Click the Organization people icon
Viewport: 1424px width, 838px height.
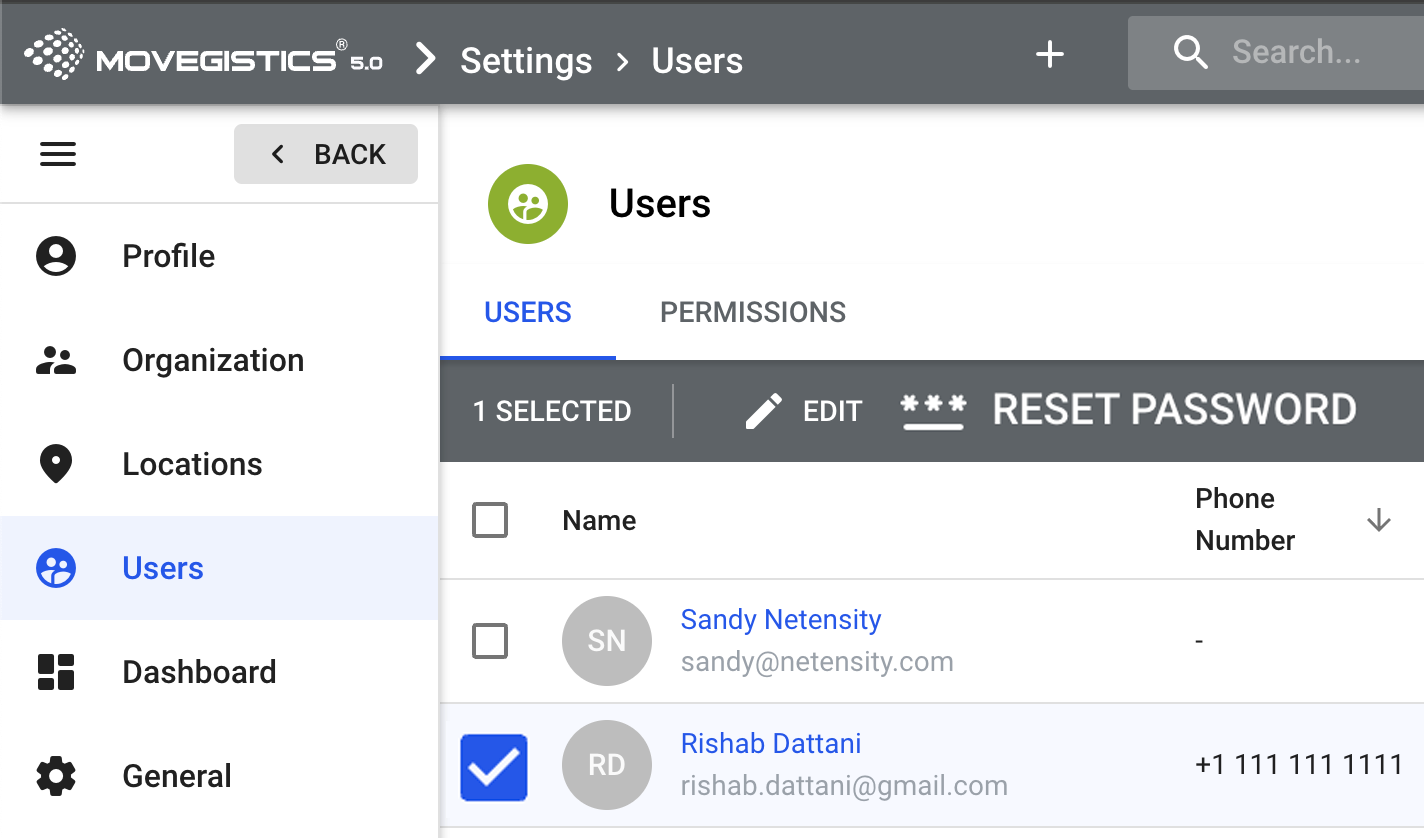click(56, 360)
